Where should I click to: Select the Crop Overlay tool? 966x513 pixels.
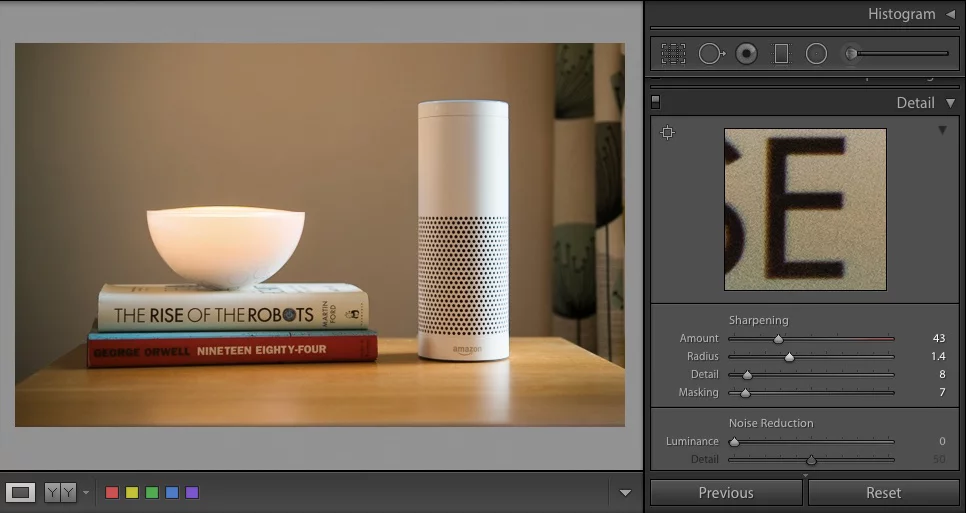[673, 54]
